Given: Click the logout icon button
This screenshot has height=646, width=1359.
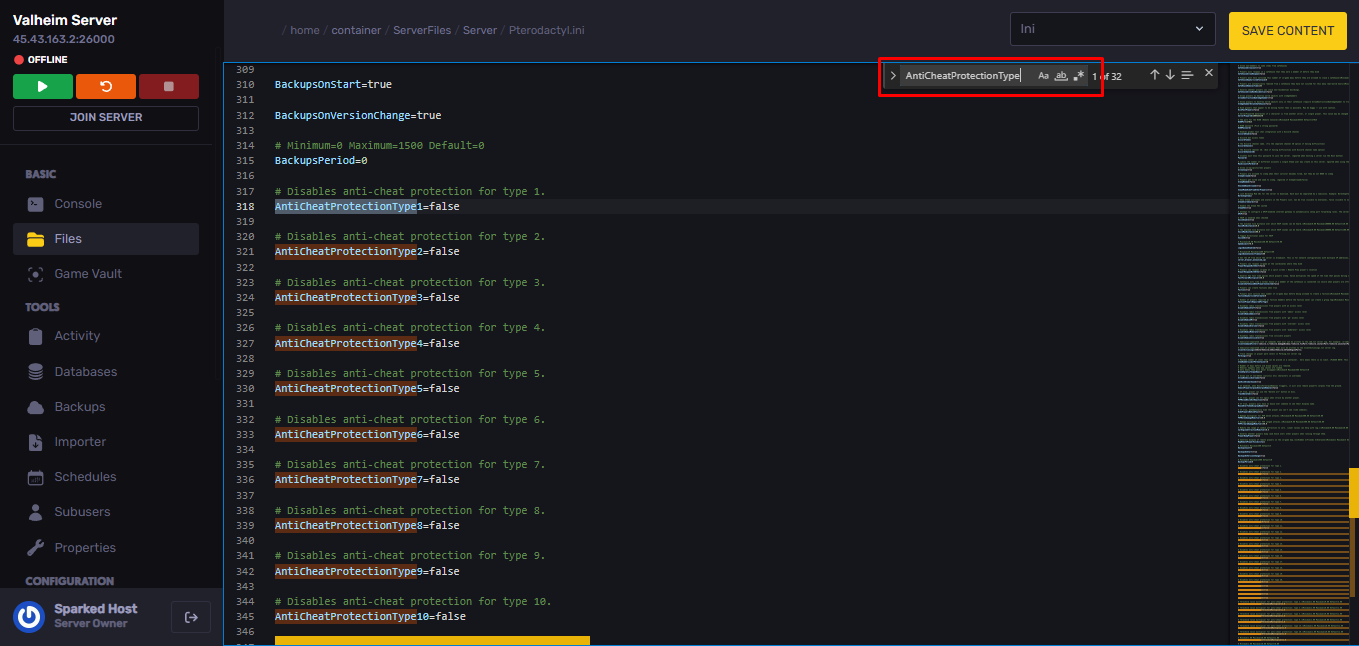Looking at the screenshot, I should click(x=191, y=617).
